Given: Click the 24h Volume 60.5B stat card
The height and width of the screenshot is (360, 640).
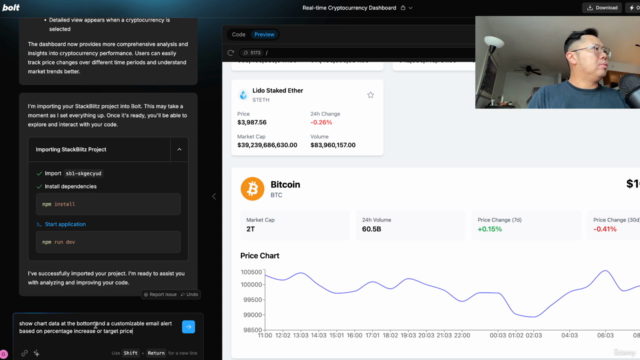Looking at the screenshot, I should tap(411, 225).
